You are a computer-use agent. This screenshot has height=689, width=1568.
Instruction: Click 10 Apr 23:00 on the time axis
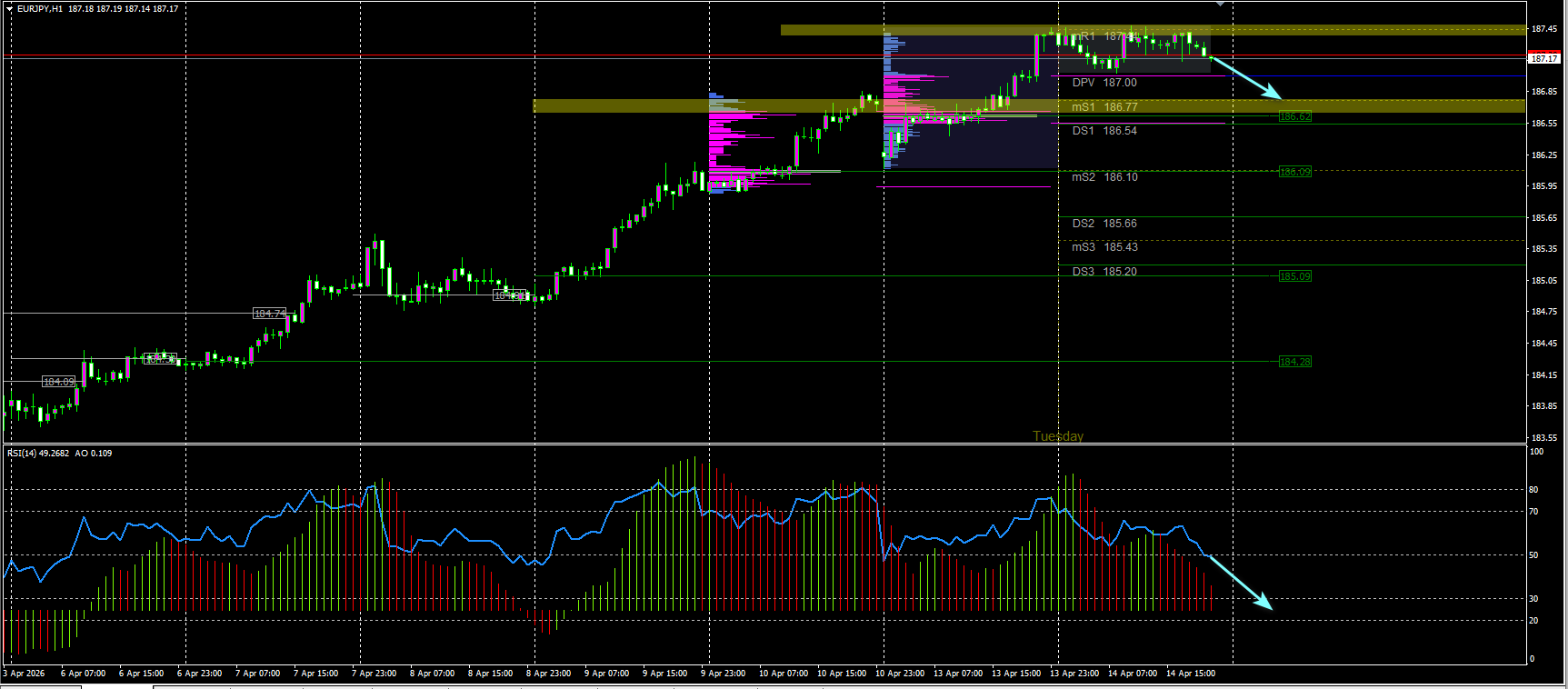900,674
